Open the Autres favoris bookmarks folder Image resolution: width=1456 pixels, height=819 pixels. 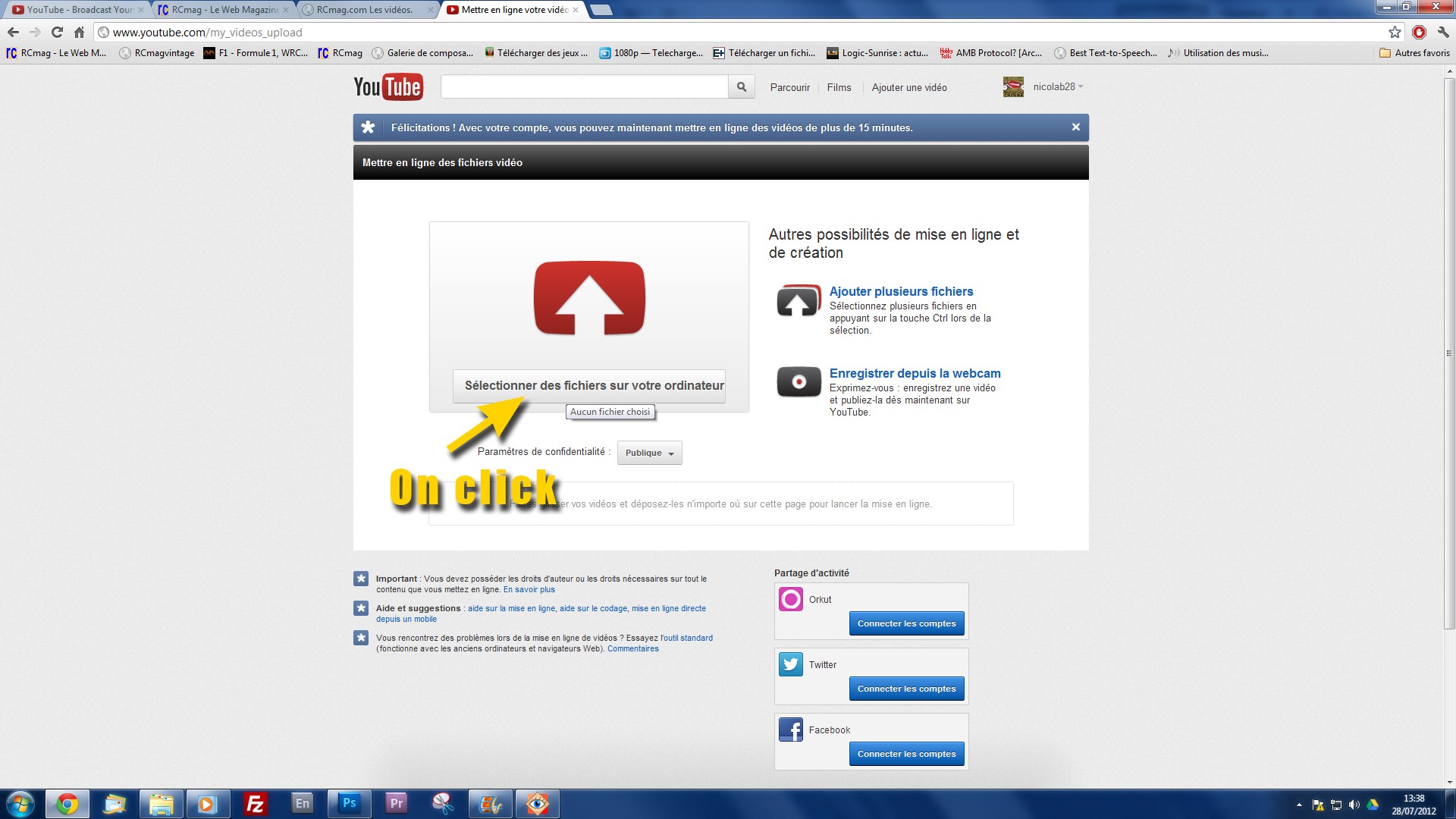(1414, 53)
